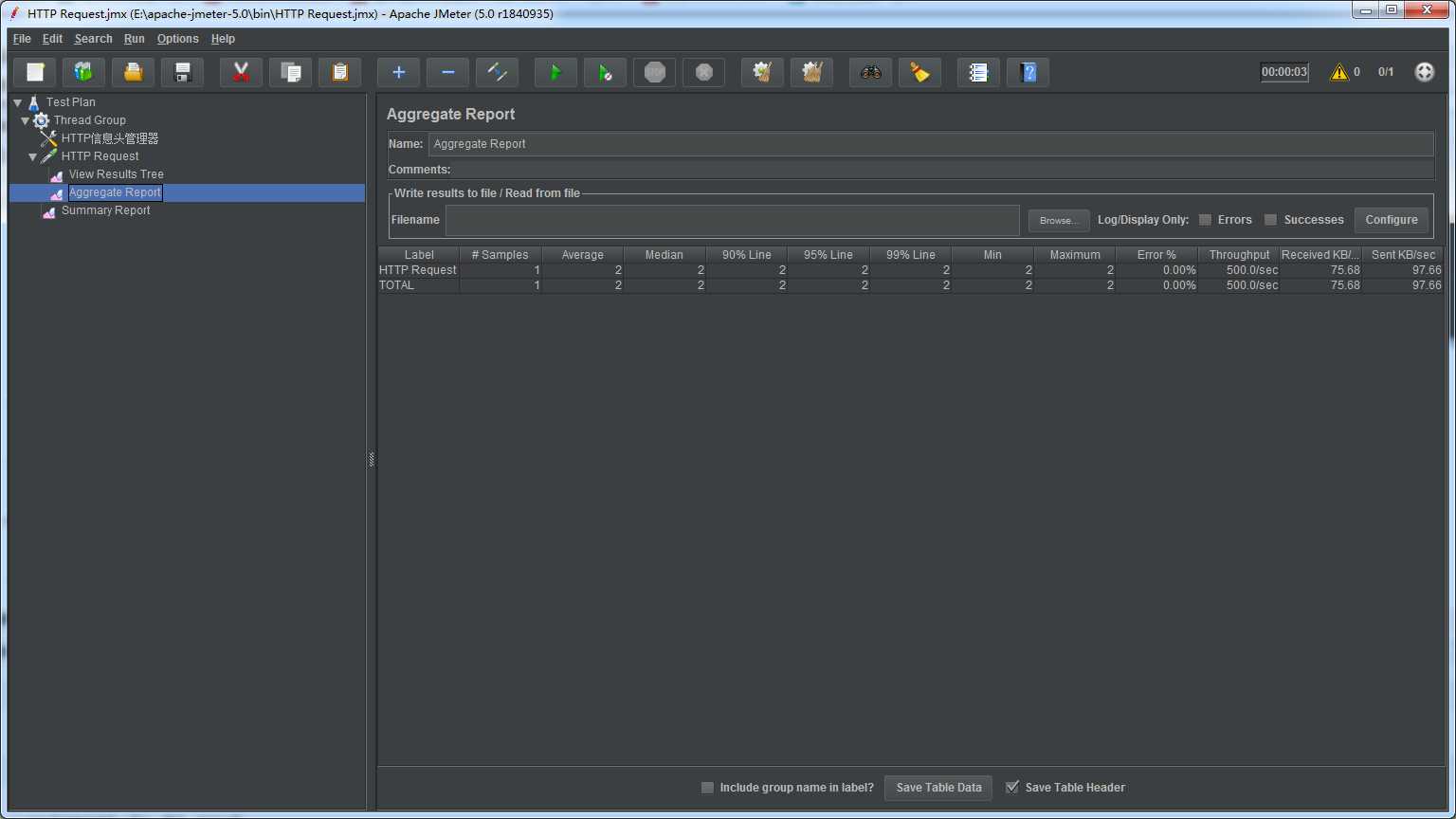Click the Median column header

(664, 255)
